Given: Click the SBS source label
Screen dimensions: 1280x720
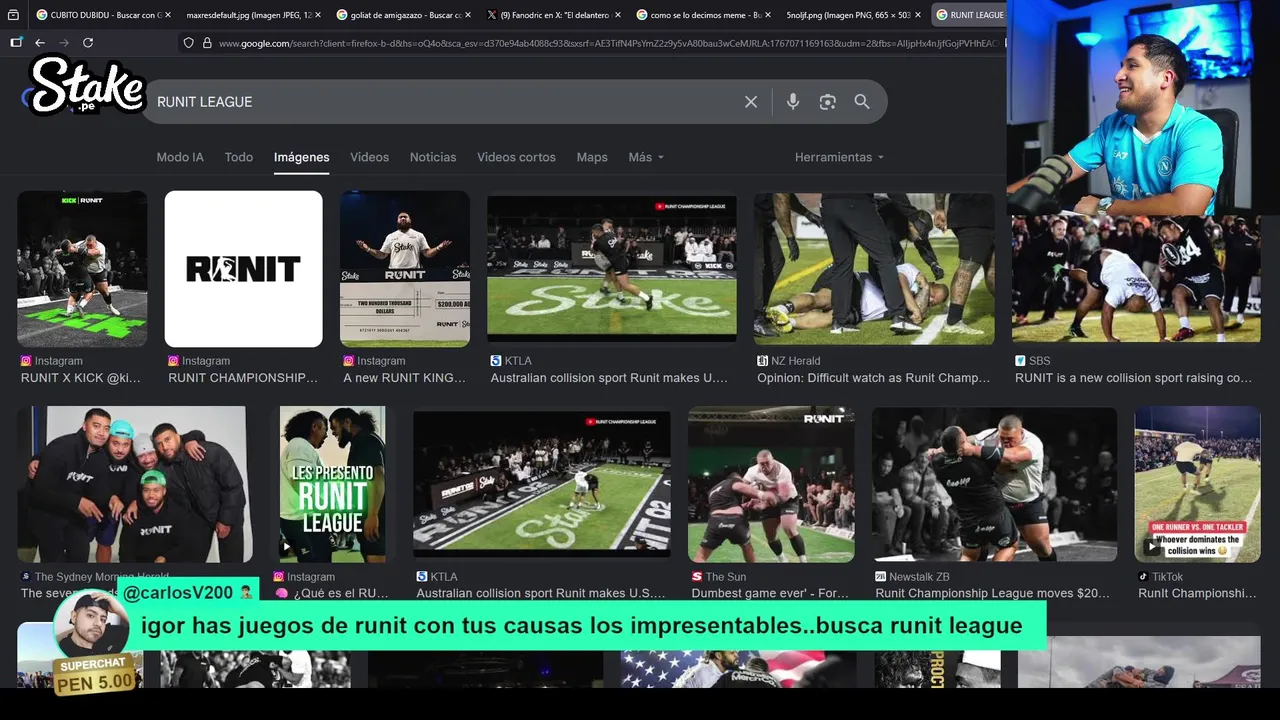Looking at the screenshot, I should pyautogui.click(x=1040, y=361).
